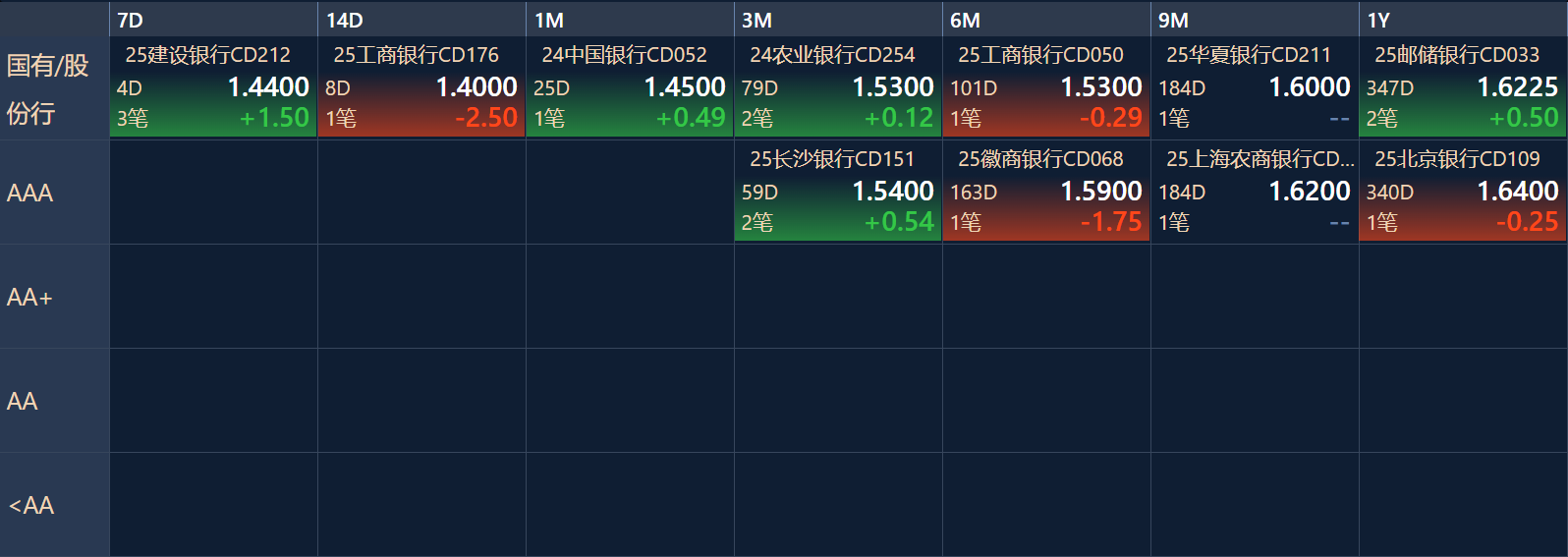Select the 1M tenor column header
Image resolution: width=1568 pixels, height=557 pixels.
[x=630, y=20]
